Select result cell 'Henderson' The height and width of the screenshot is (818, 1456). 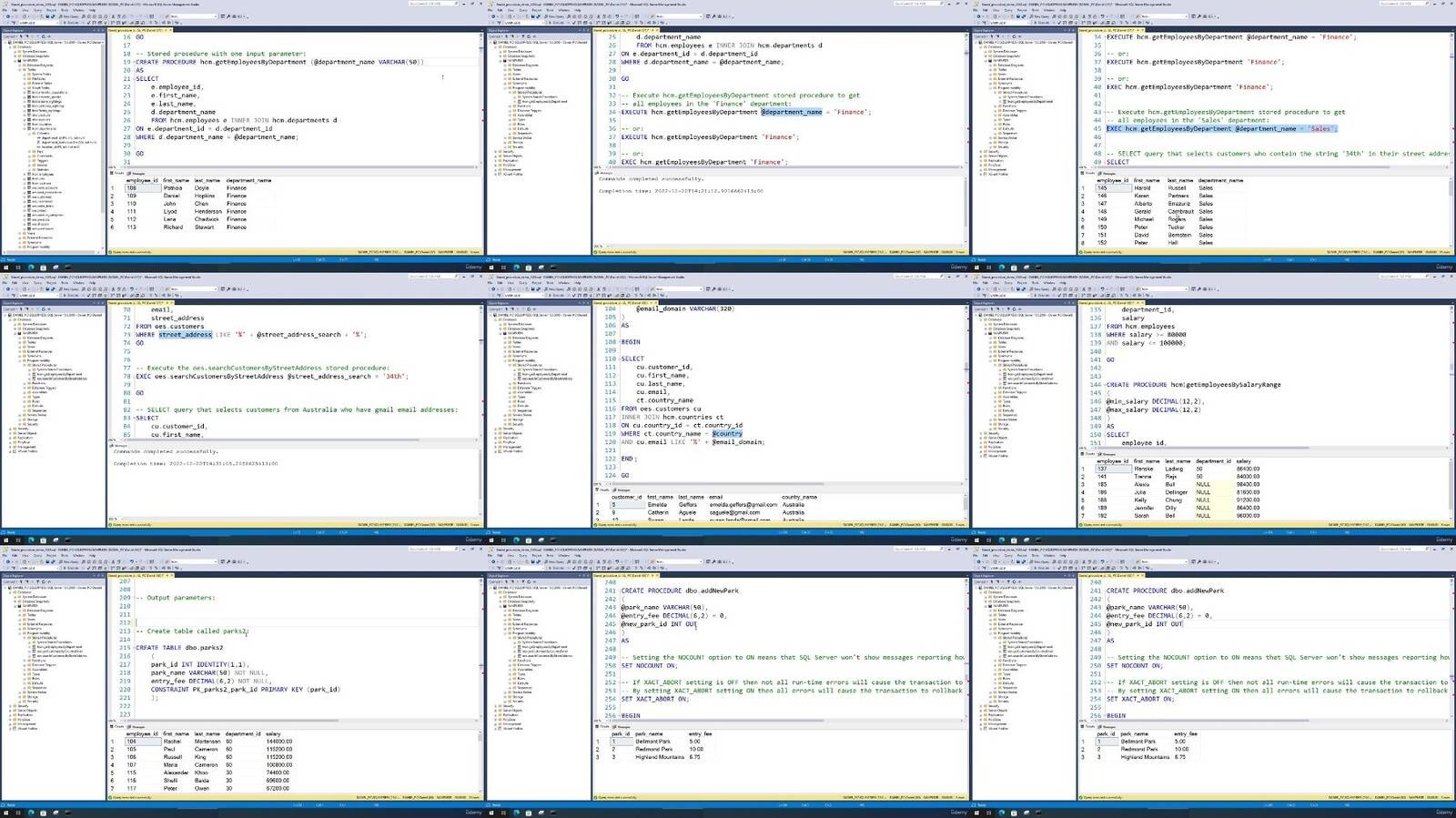[207, 211]
